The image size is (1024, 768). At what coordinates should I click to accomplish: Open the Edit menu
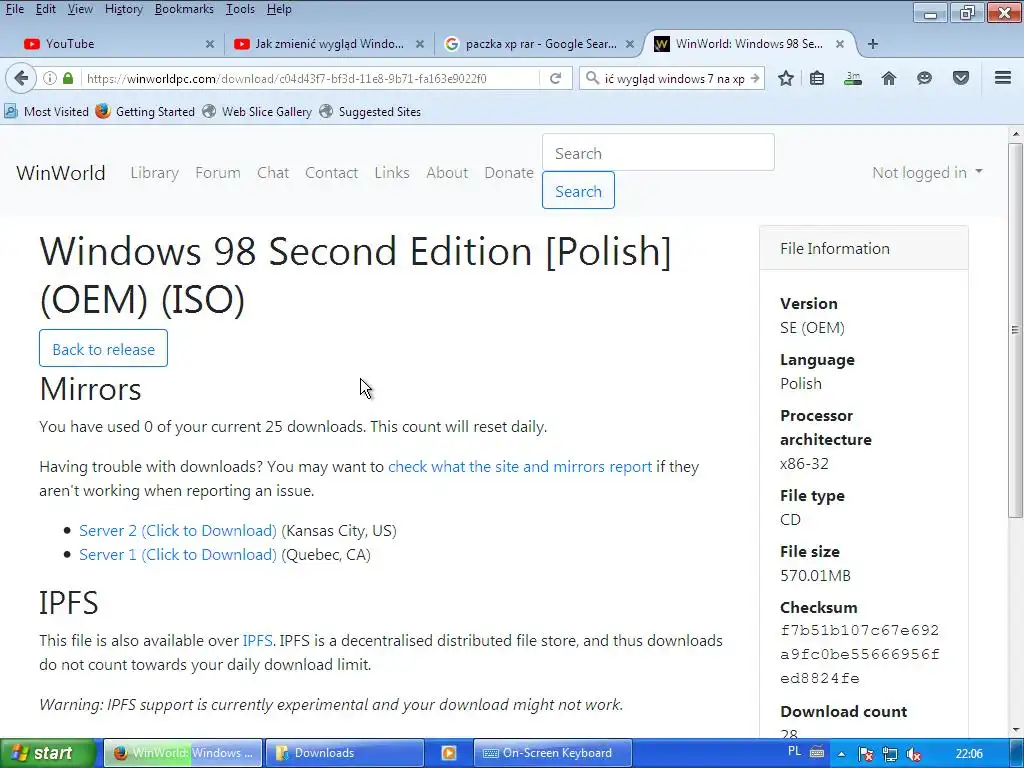tap(45, 9)
